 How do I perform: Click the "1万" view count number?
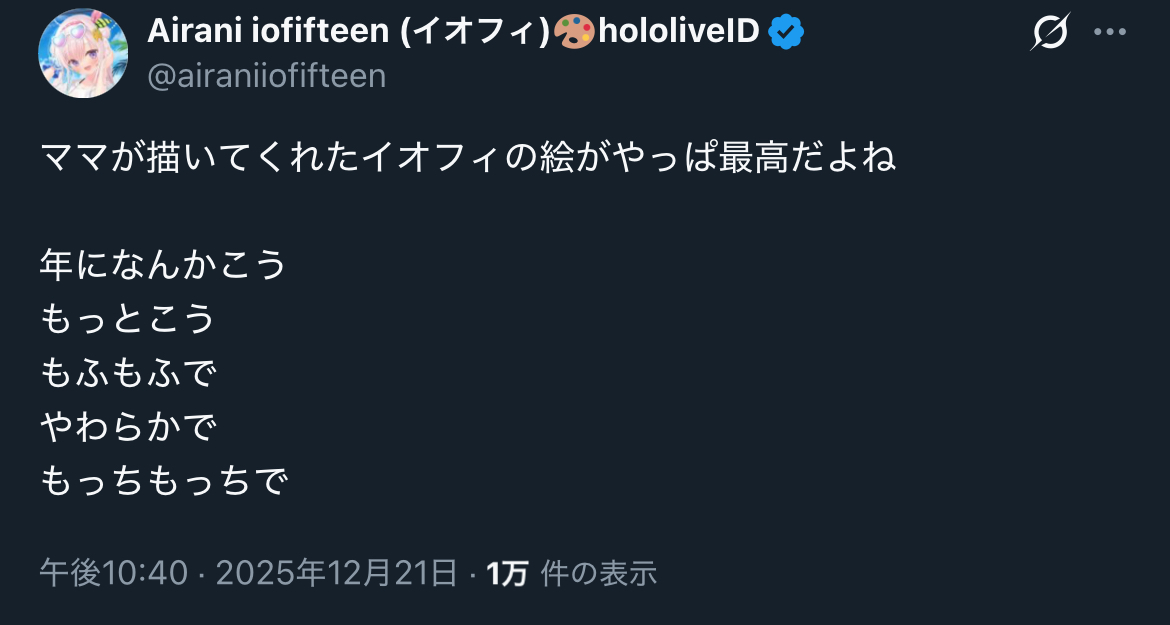tap(507, 573)
